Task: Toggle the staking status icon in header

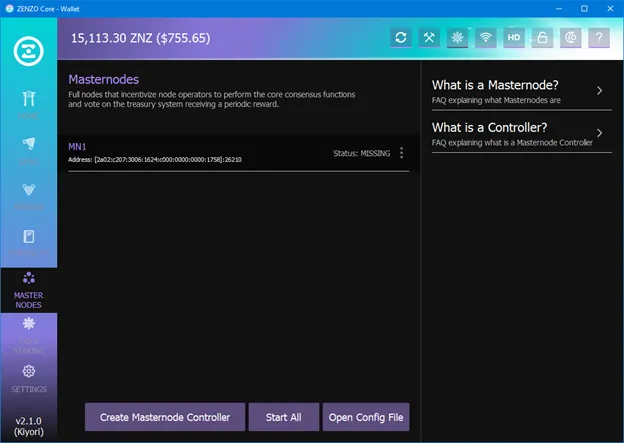Action: 457,37
